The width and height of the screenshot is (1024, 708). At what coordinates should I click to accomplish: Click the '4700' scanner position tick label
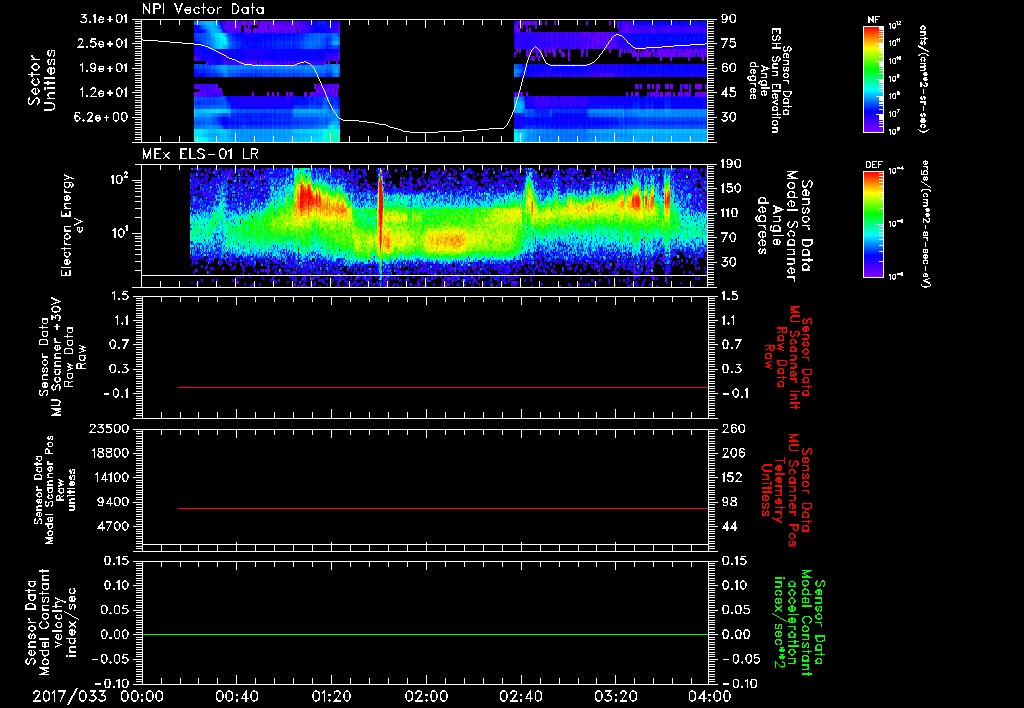click(114, 526)
